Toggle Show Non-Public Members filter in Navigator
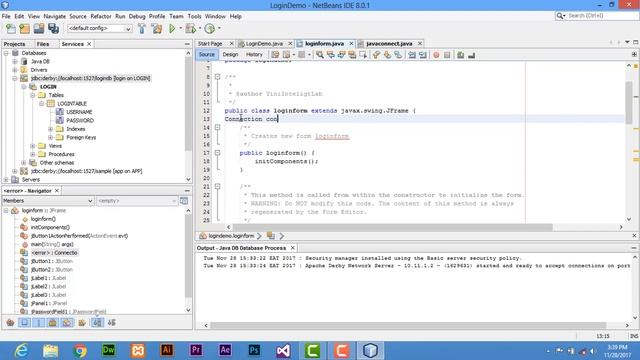Viewport: 640px width, 360px height. 53,323
